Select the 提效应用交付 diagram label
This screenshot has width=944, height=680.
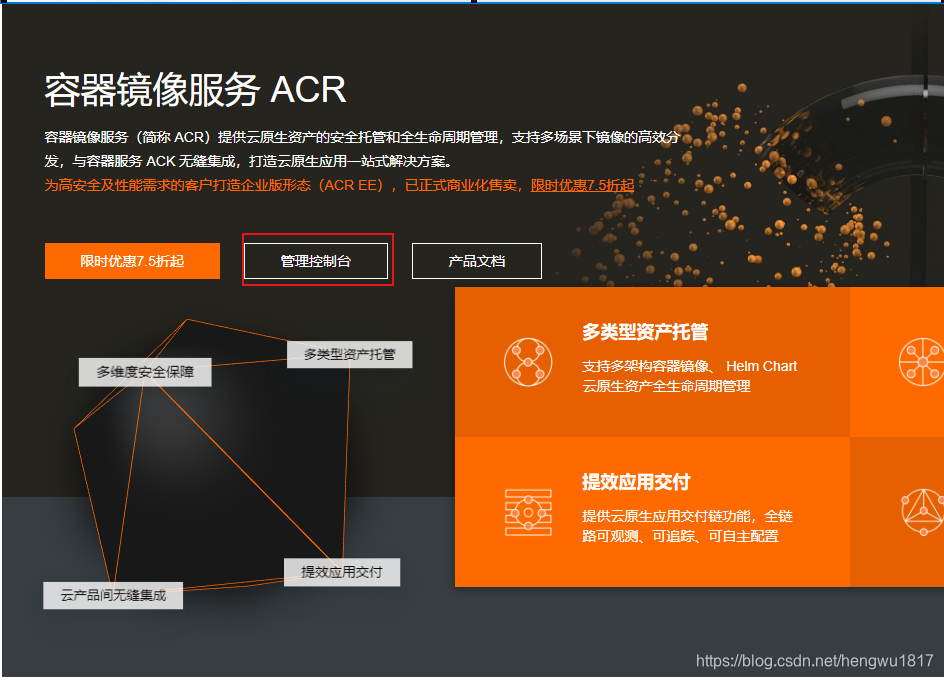point(342,572)
